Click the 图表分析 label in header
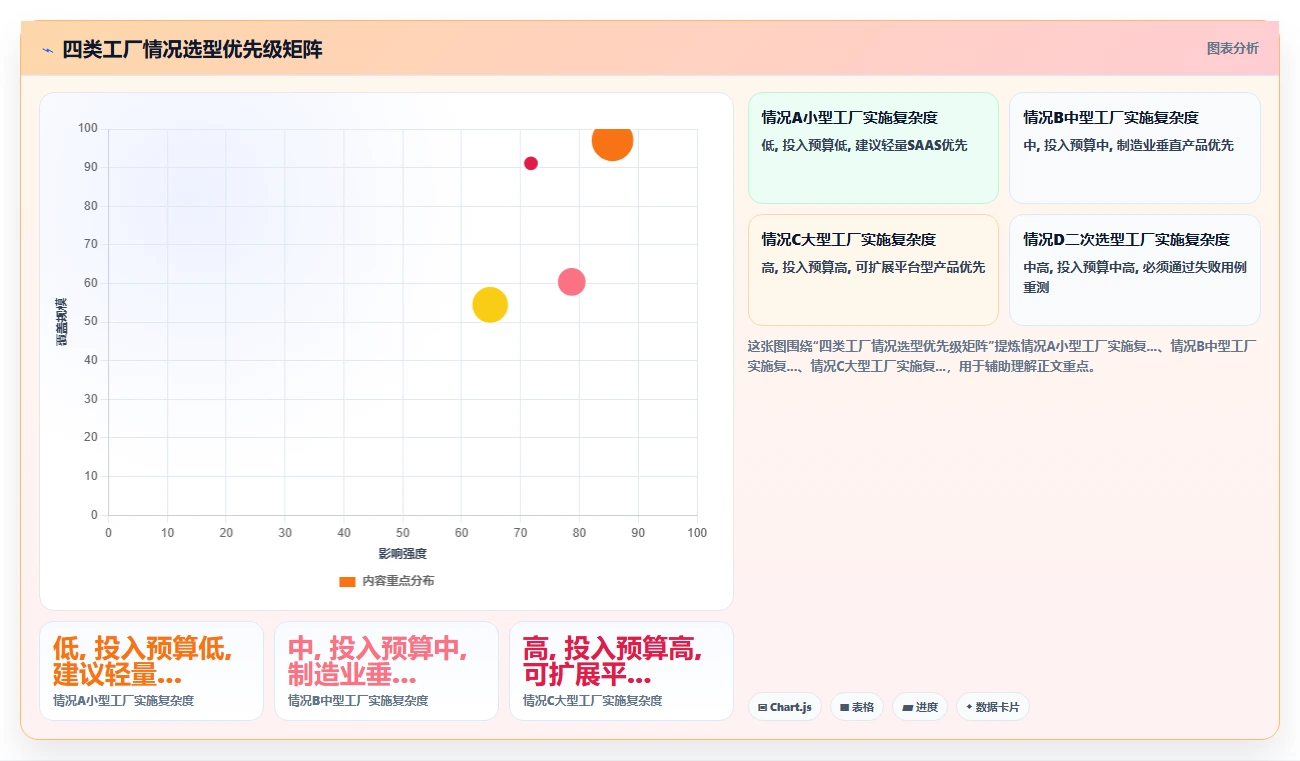1300x761 pixels. click(1232, 48)
